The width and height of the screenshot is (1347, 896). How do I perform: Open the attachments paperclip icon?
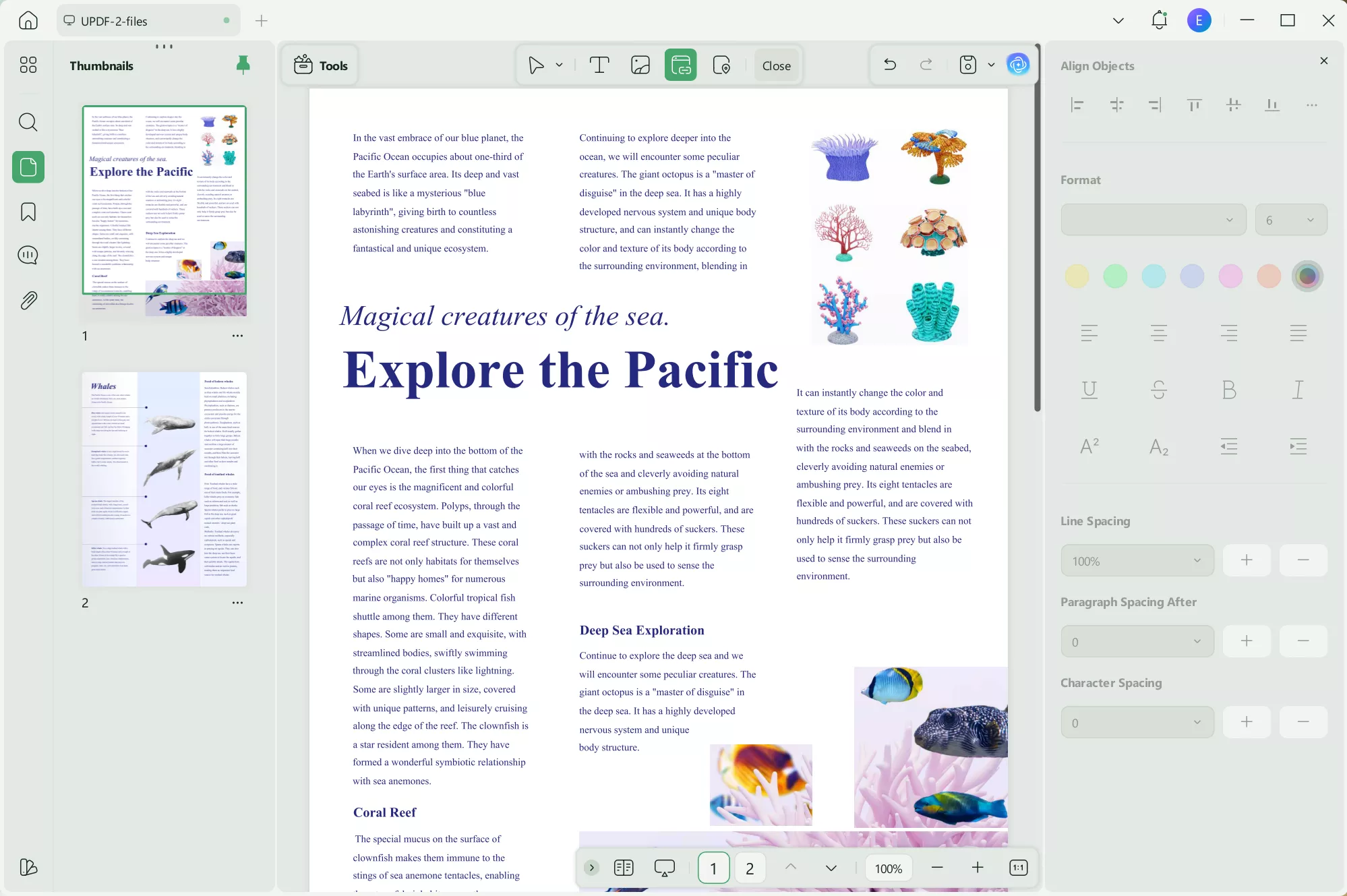pyautogui.click(x=28, y=300)
